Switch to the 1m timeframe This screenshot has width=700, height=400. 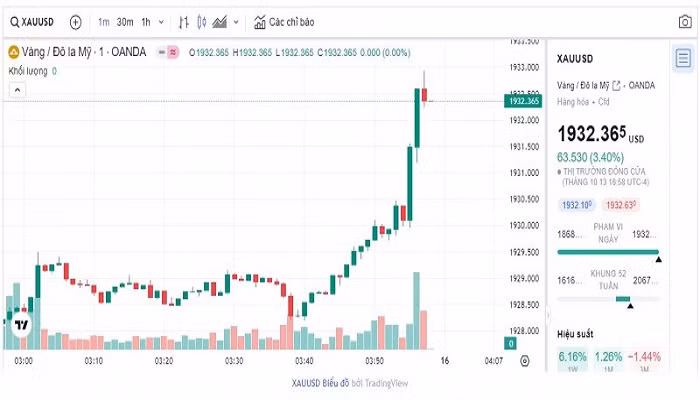tap(104, 21)
